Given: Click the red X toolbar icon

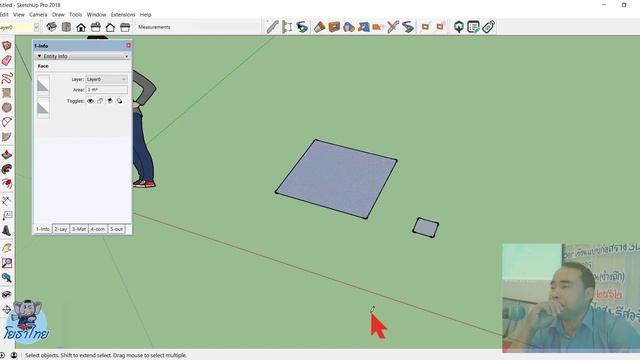Looking at the screenshot, I should point(393,27).
